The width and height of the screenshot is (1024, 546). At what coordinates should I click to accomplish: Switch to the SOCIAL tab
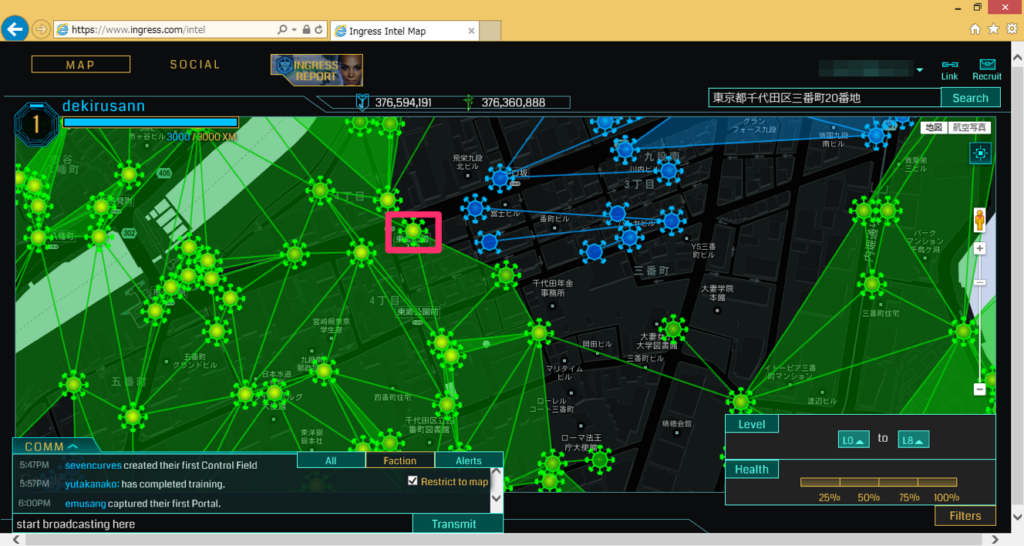(195, 64)
